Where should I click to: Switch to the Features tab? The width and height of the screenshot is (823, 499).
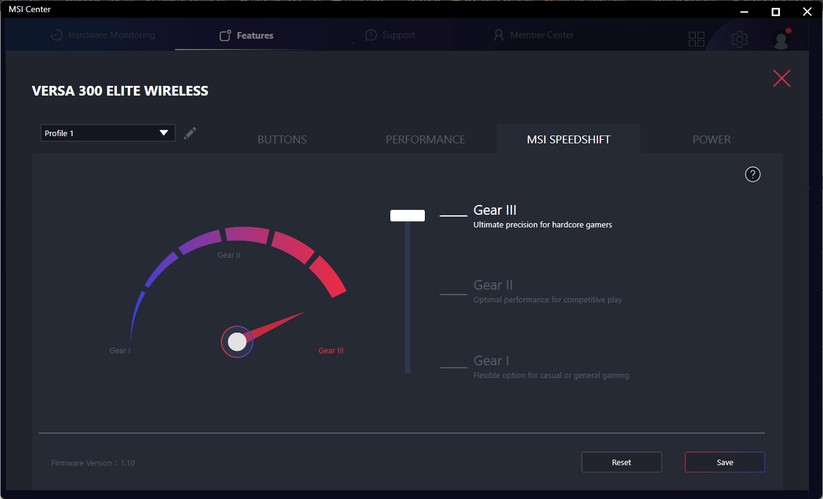246,36
